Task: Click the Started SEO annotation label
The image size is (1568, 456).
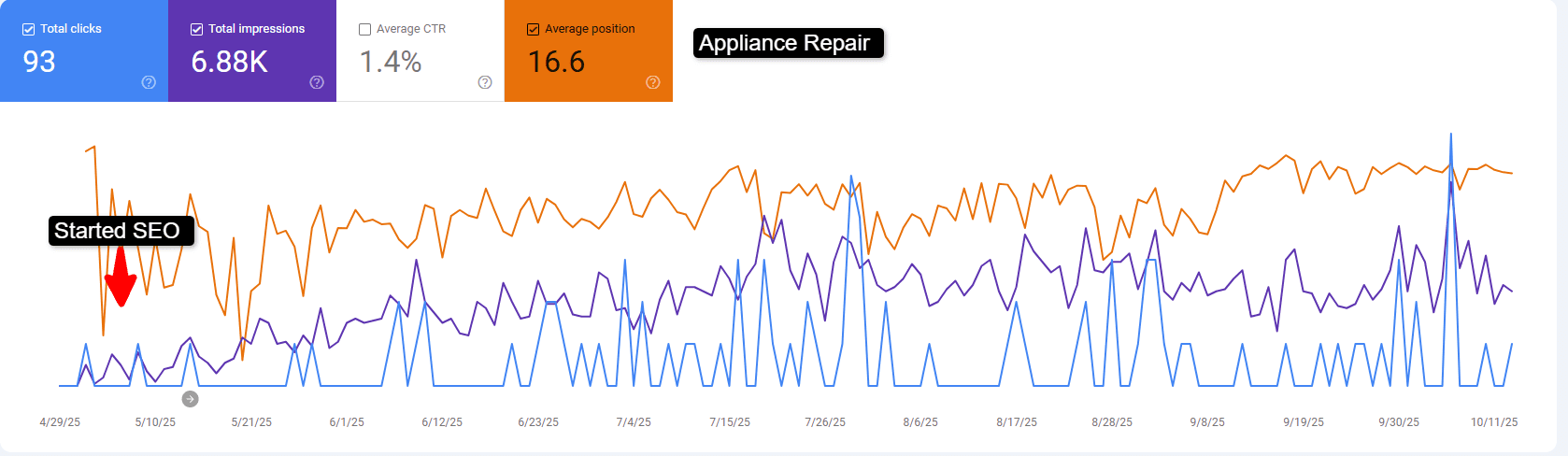Action: (118, 231)
